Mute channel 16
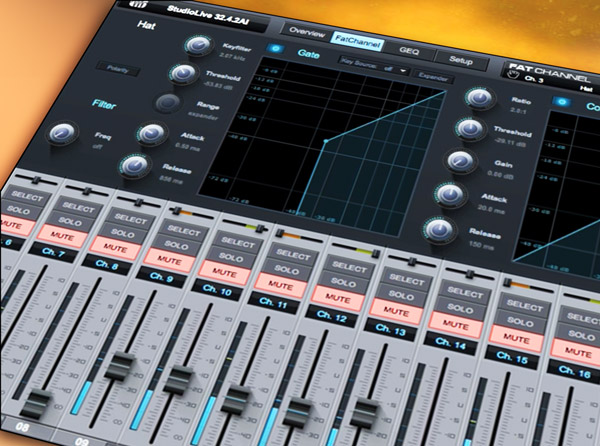This screenshot has height=446, width=600. [579, 352]
